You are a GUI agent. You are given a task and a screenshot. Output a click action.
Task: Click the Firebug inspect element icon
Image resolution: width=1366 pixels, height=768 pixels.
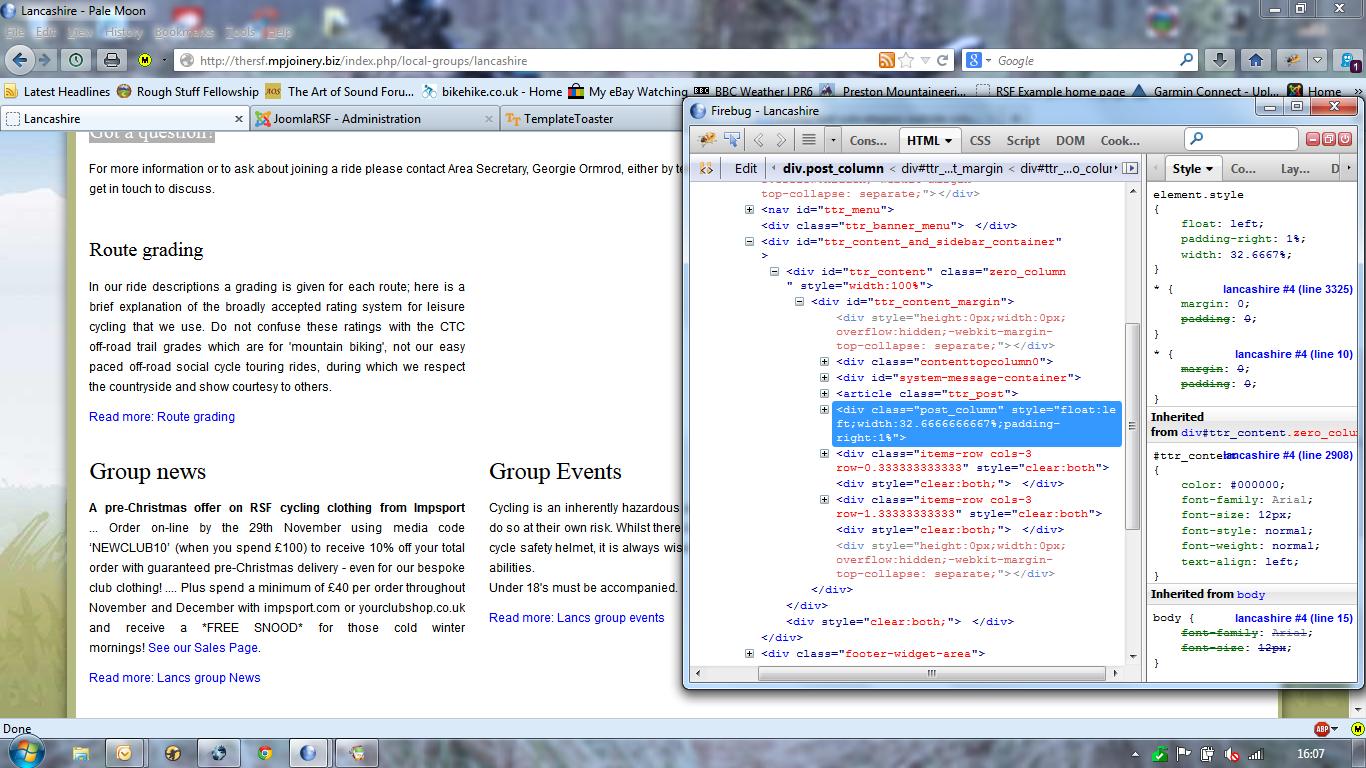[732, 140]
